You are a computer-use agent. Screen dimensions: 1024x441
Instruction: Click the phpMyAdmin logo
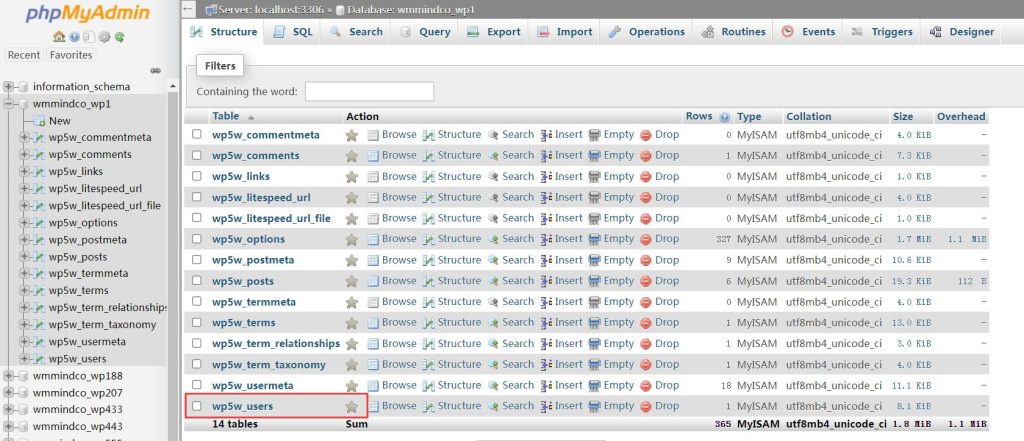[88, 14]
